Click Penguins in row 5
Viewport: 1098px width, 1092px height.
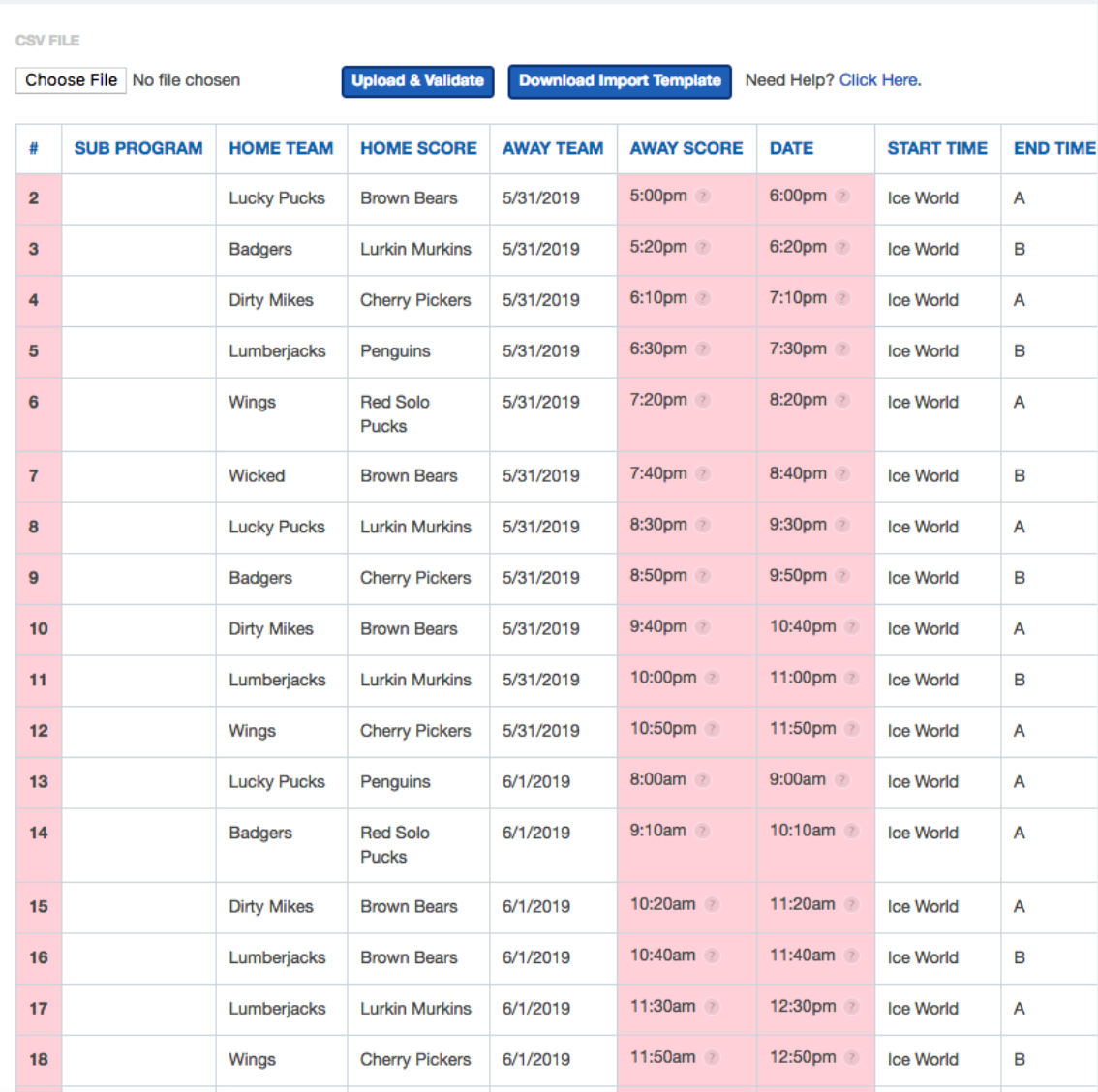[x=395, y=351]
